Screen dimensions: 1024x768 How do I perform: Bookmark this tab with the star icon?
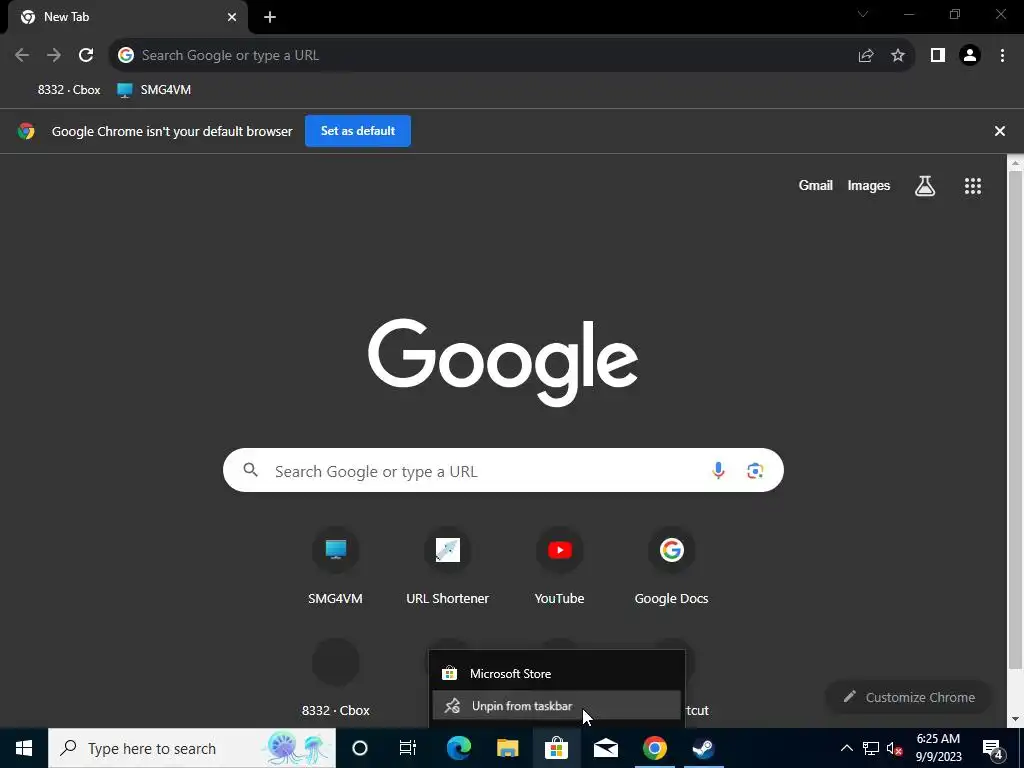898,56
